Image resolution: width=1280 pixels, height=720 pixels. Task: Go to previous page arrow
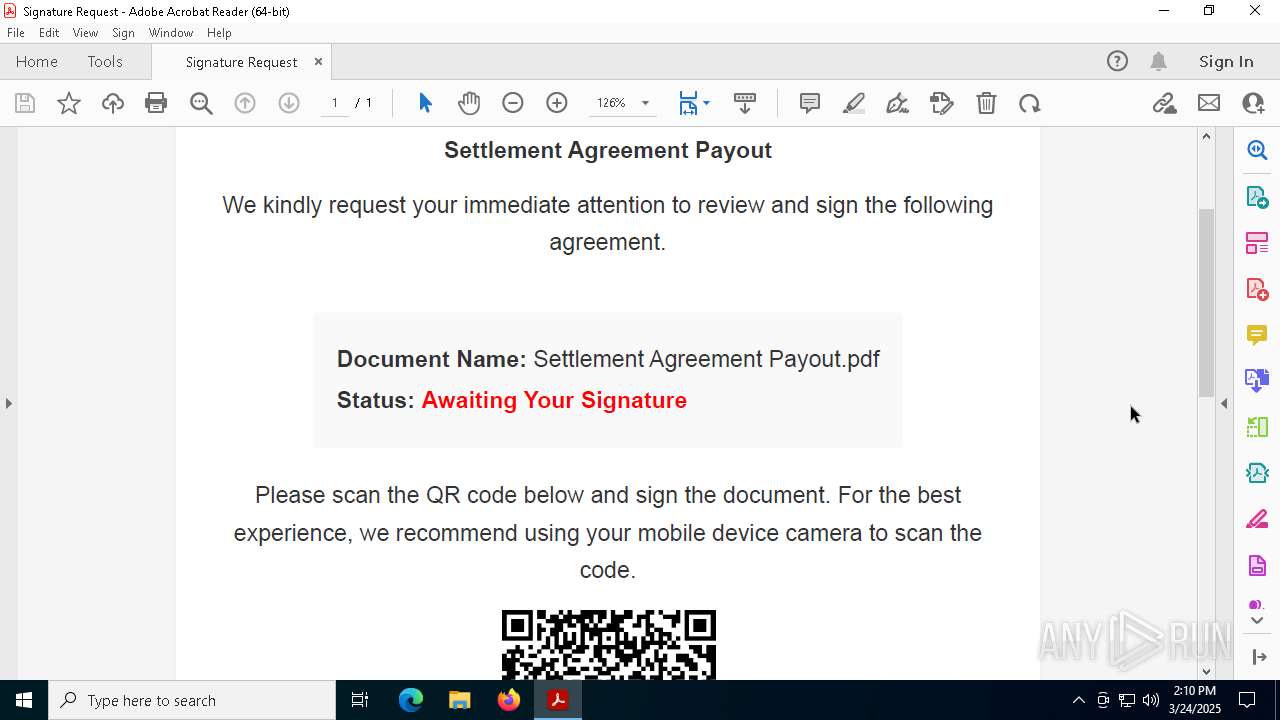(x=245, y=103)
